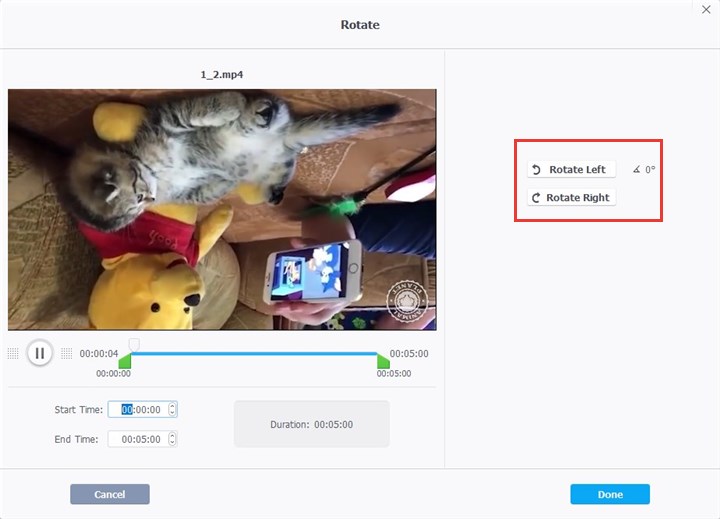
Task: Click the 1_2.mp4 file name
Action: pos(222,74)
